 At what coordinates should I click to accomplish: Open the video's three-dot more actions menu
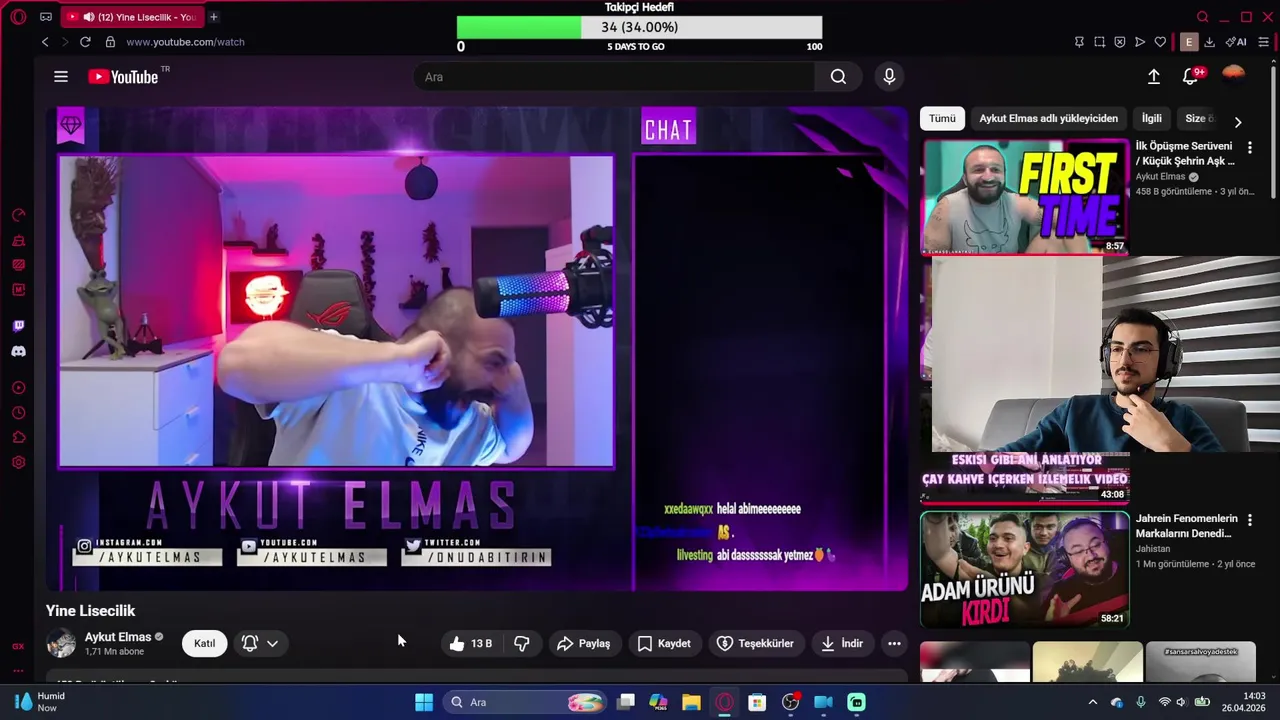point(894,644)
